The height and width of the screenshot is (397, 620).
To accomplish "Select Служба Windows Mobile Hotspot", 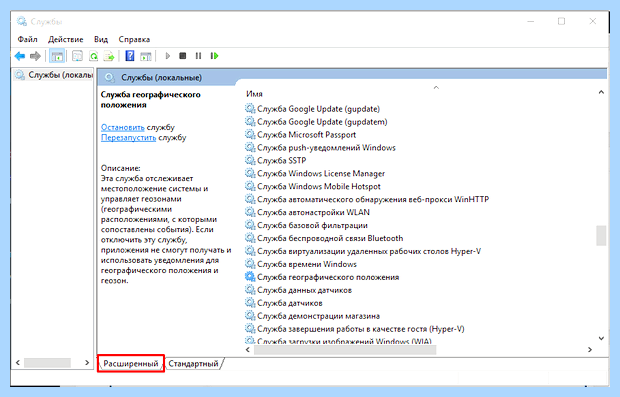I will [313, 187].
